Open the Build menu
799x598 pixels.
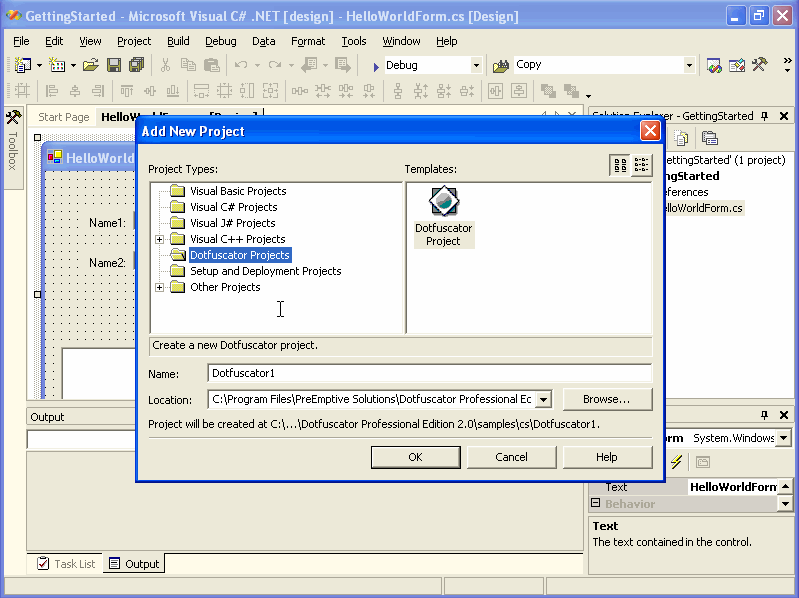(178, 41)
